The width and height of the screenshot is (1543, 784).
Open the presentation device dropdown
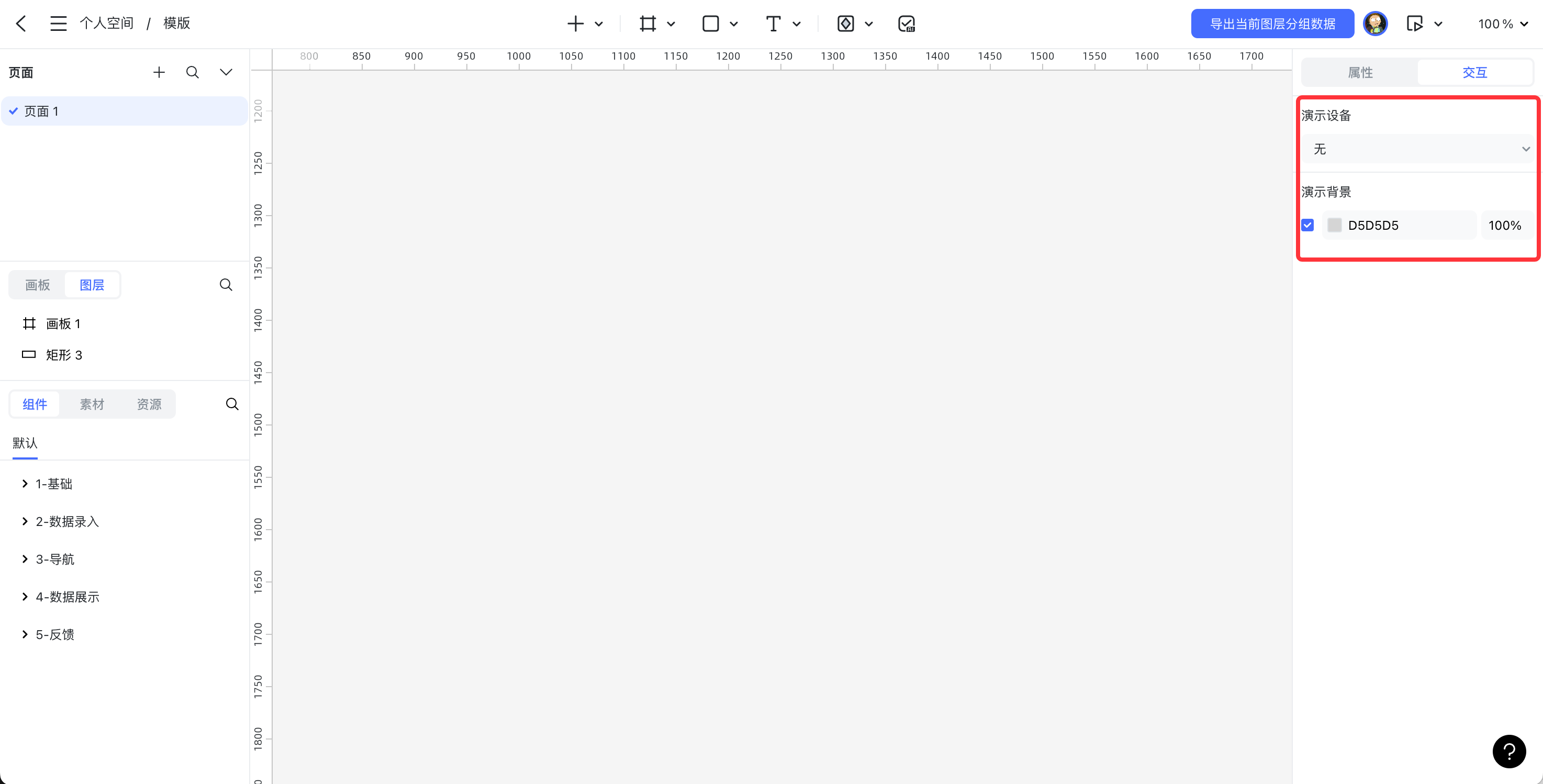tap(1417, 149)
